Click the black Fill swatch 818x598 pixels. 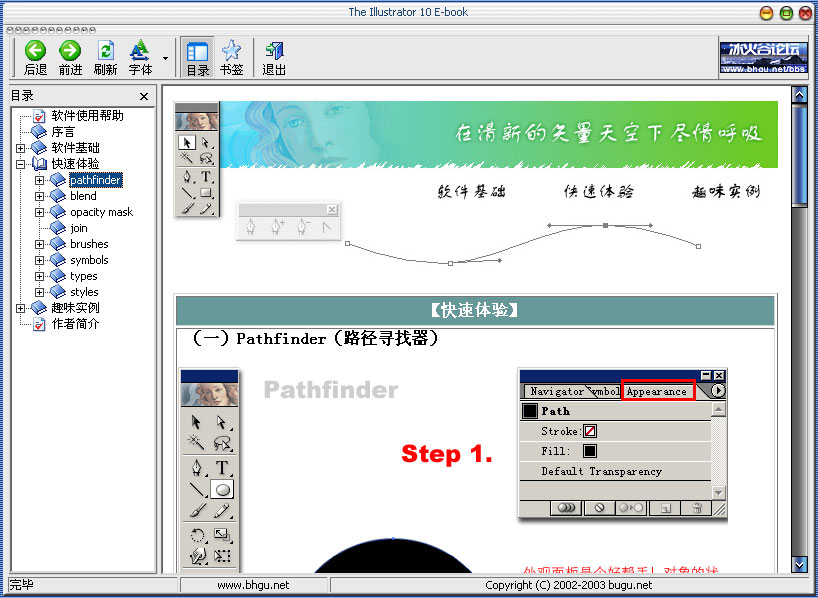[x=590, y=451]
